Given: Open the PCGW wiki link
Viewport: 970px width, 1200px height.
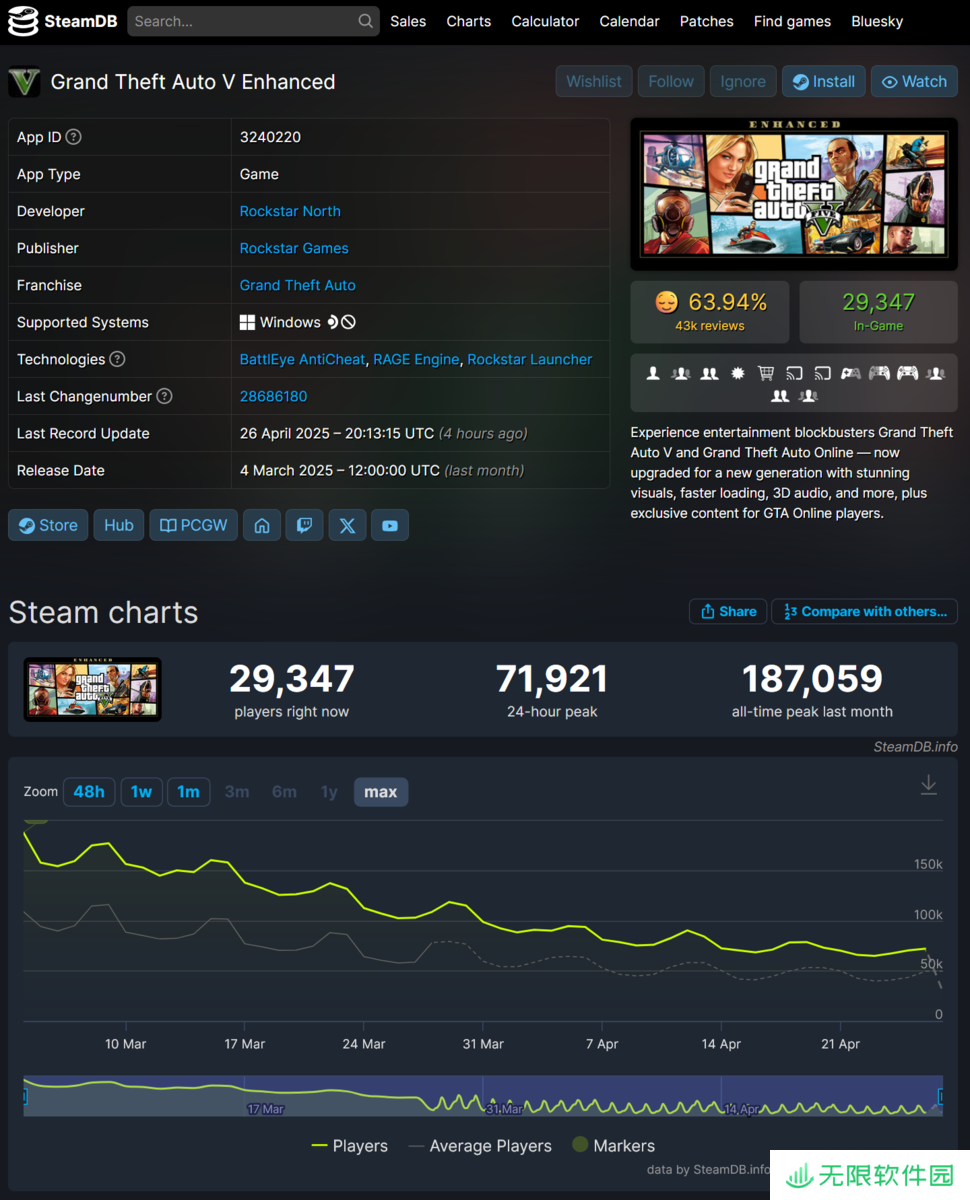Looking at the screenshot, I should 194,525.
